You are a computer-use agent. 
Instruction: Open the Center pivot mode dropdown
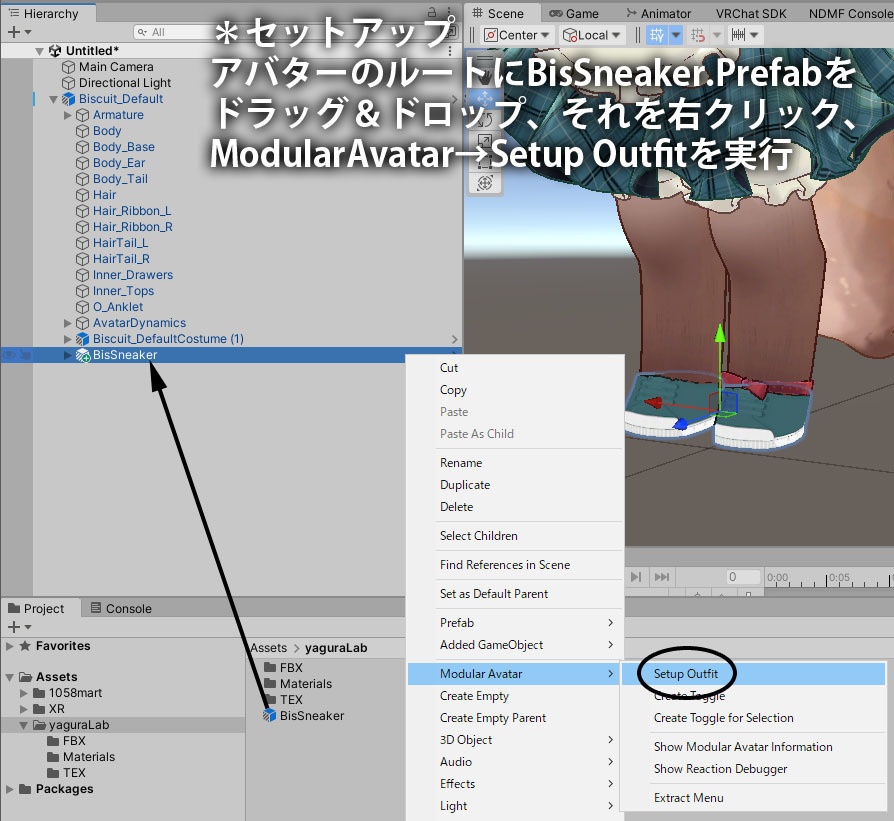pos(516,34)
